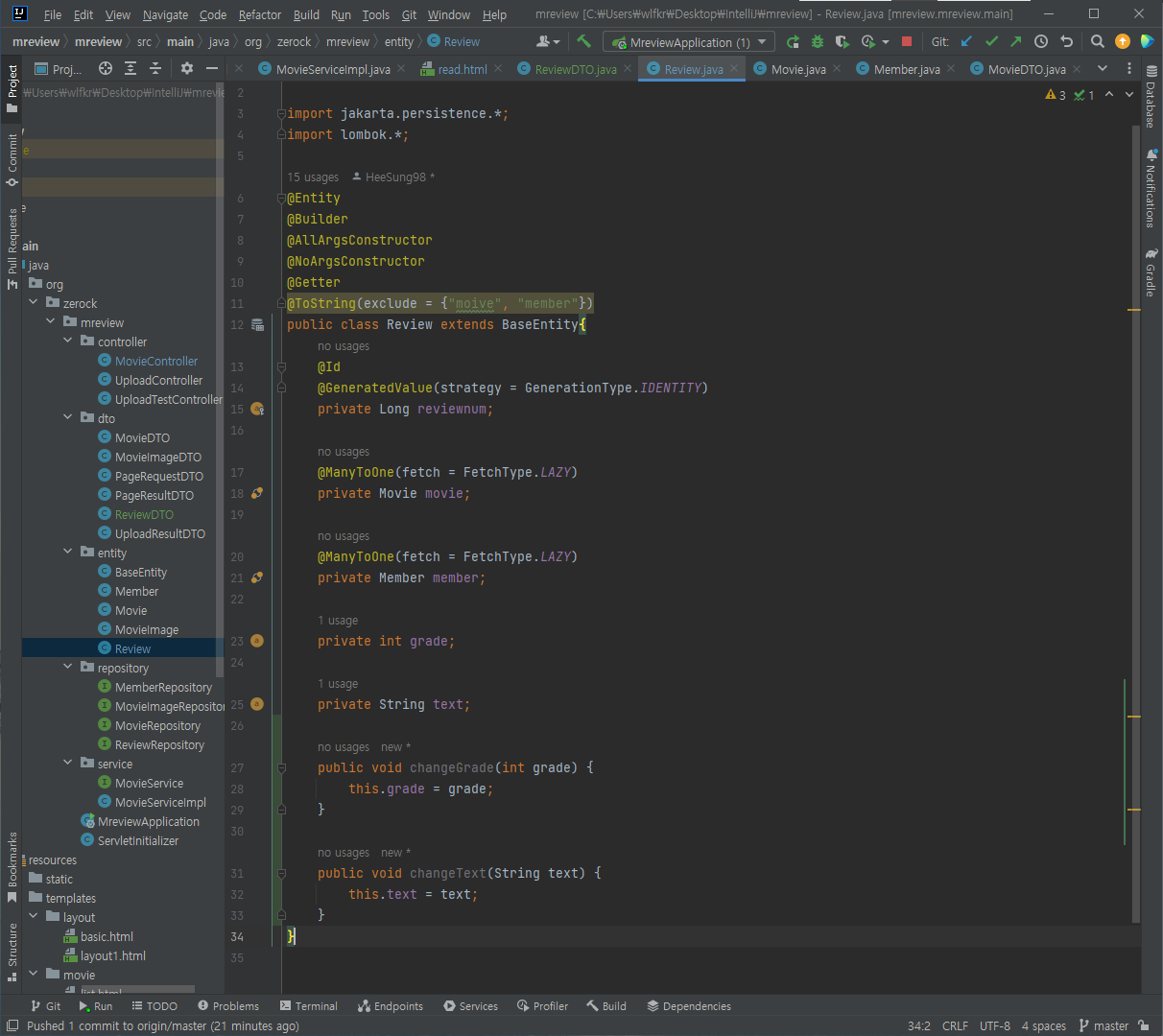Show the hidden editor tabs dropdown chevron
The height and width of the screenshot is (1036, 1163).
click(x=1103, y=68)
